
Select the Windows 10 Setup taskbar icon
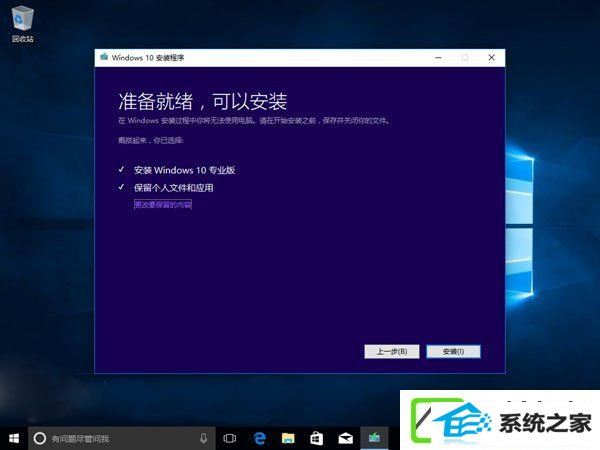(374, 438)
